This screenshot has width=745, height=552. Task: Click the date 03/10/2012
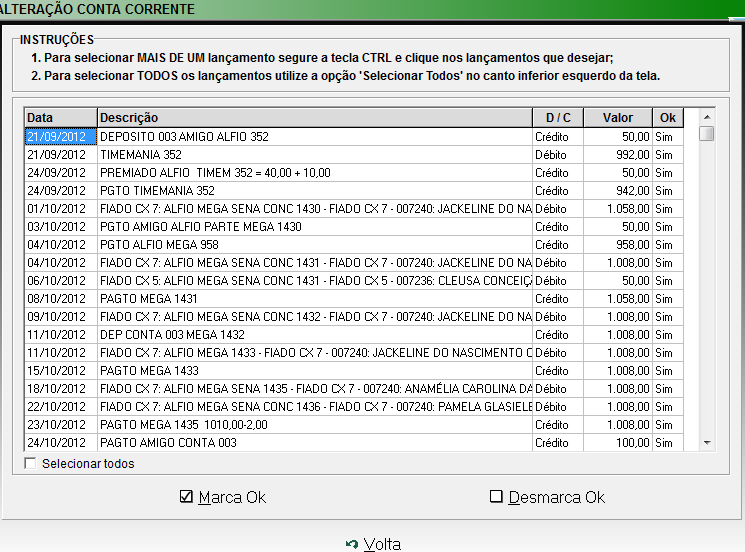57,227
